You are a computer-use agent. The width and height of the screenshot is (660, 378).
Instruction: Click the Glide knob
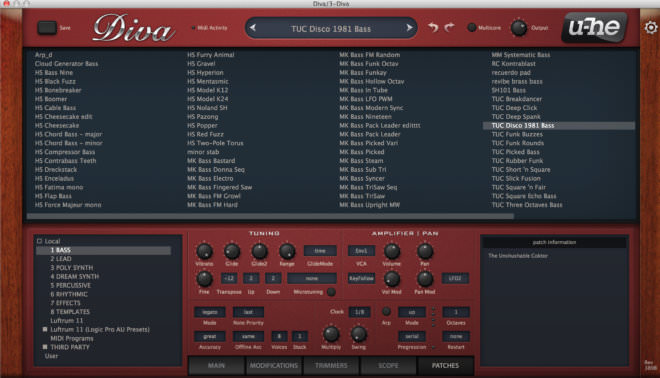(232, 251)
